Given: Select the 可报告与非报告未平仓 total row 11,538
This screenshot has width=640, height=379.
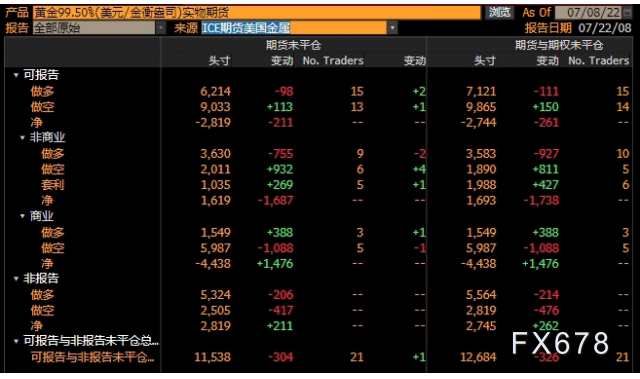Looking at the screenshot, I should click(318, 357).
